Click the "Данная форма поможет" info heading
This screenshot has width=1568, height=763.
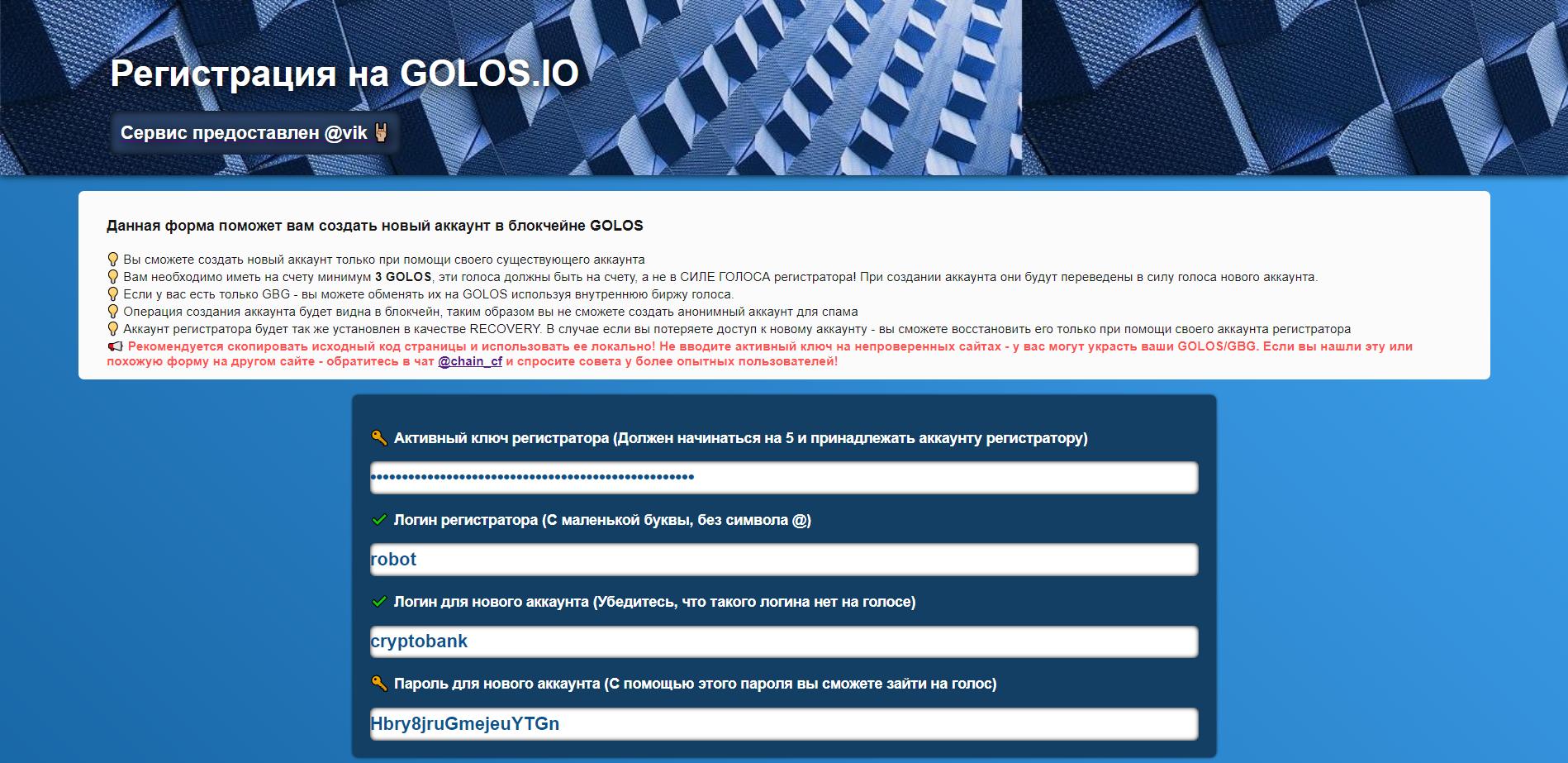click(x=374, y=226)
